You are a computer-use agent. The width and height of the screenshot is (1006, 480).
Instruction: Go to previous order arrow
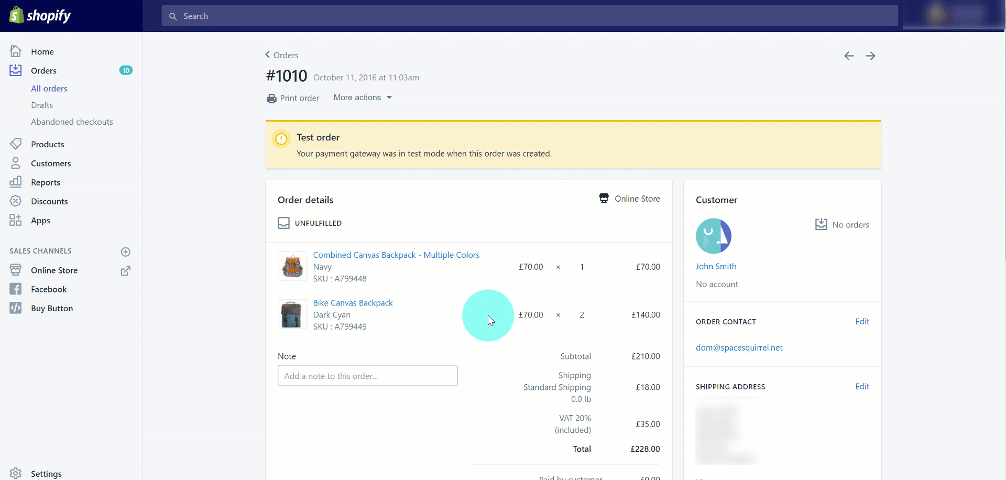click(x=849, y=56)
